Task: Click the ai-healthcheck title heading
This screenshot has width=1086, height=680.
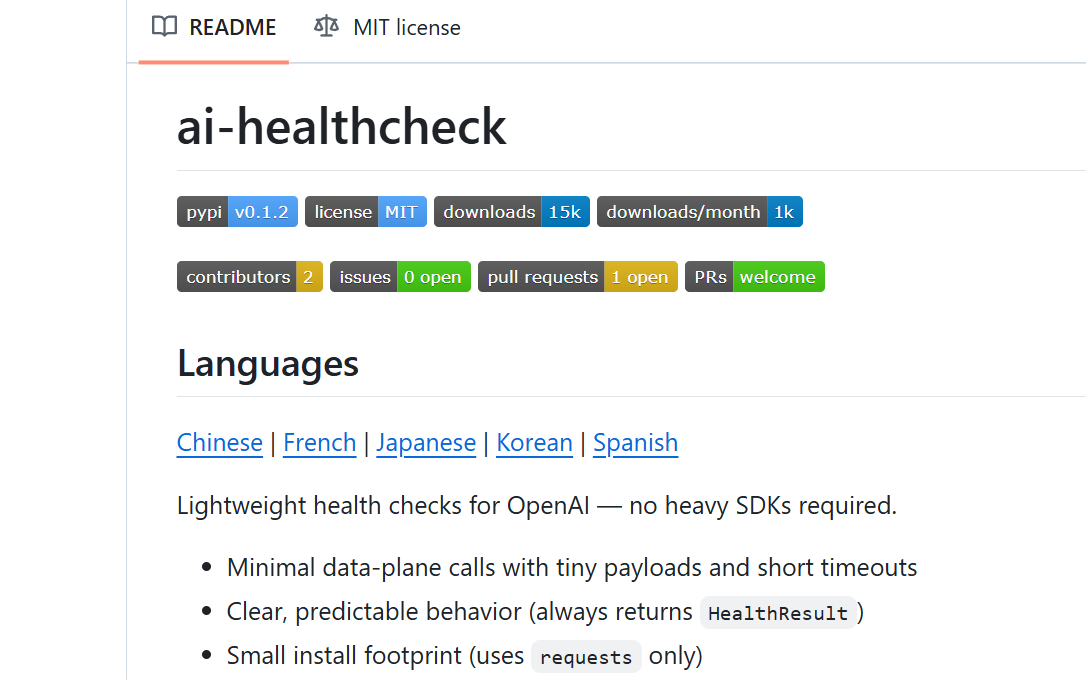Action: (342, 128)
